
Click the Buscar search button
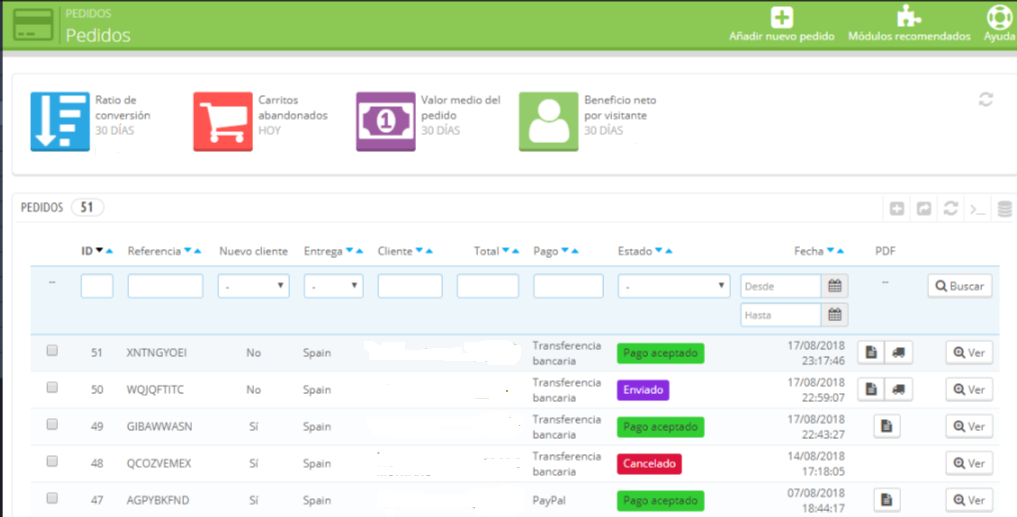click(960, 286)
